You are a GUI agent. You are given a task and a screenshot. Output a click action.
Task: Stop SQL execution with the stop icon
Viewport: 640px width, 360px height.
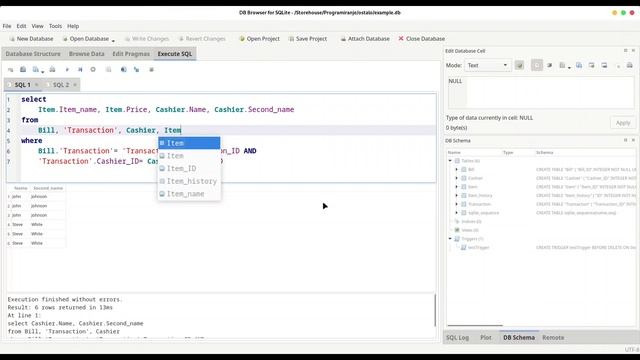click(x=93, y=70)
